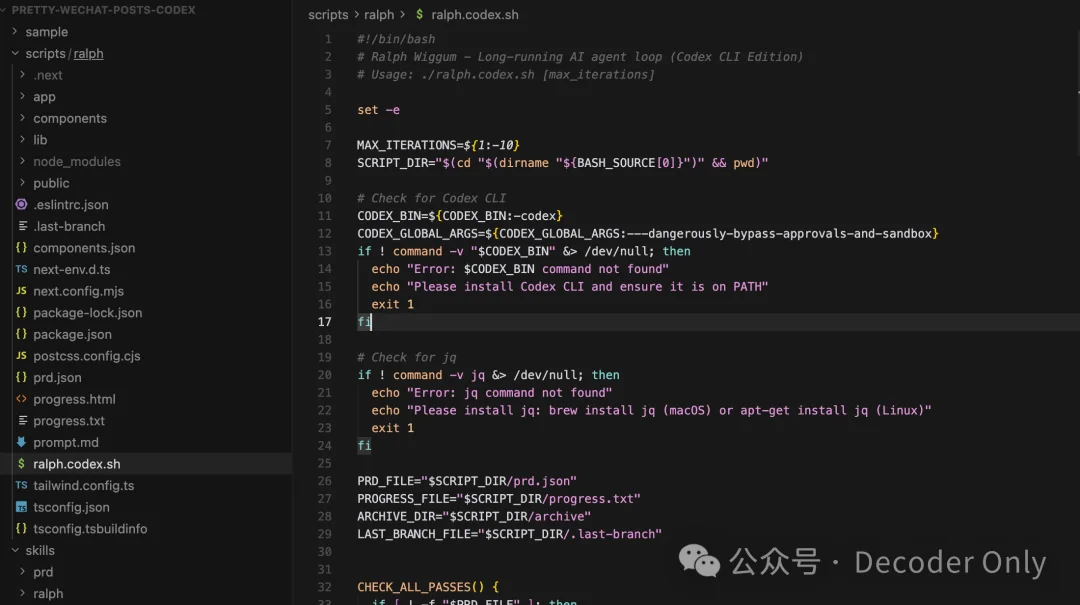1080x605 pixels.
Task: Select scripts in the breadcrumb bar
Action: (328, 14)
